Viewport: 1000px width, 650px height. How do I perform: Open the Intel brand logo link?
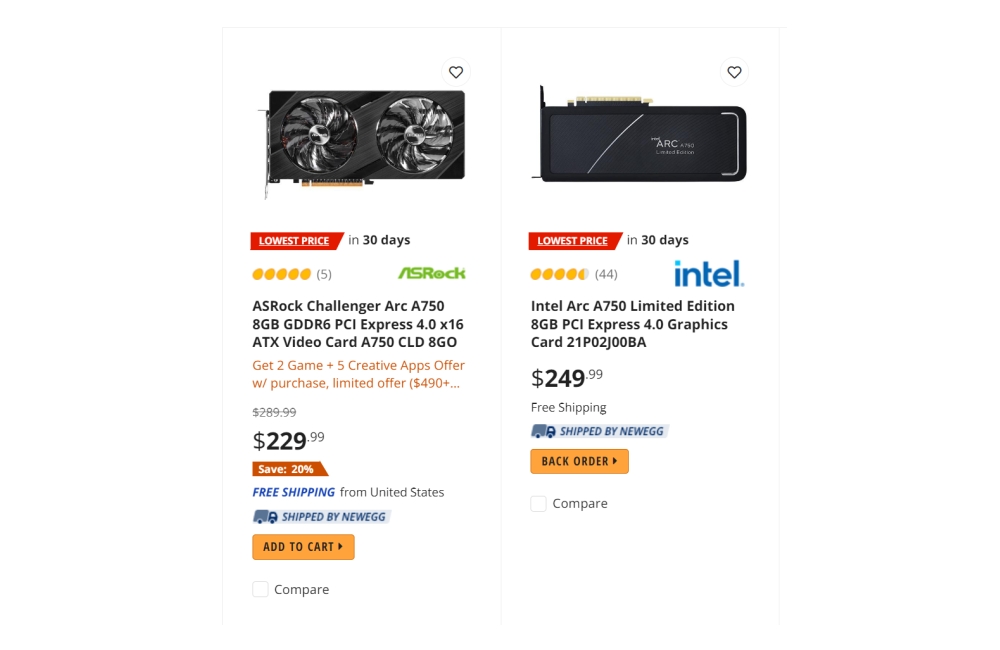[708, 272]
